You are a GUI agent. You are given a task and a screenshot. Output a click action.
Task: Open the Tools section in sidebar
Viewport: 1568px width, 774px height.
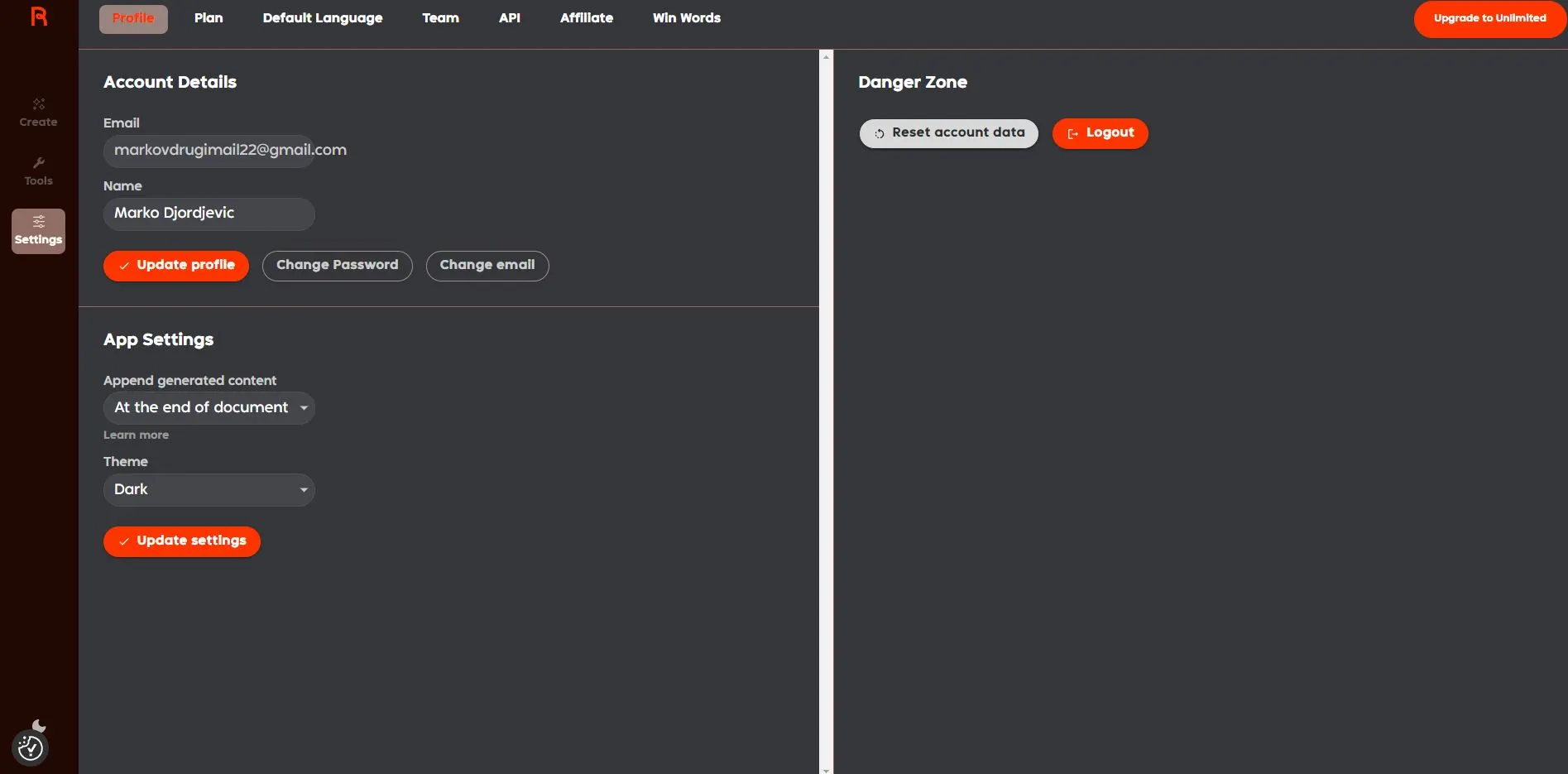(x=39, y=172)
